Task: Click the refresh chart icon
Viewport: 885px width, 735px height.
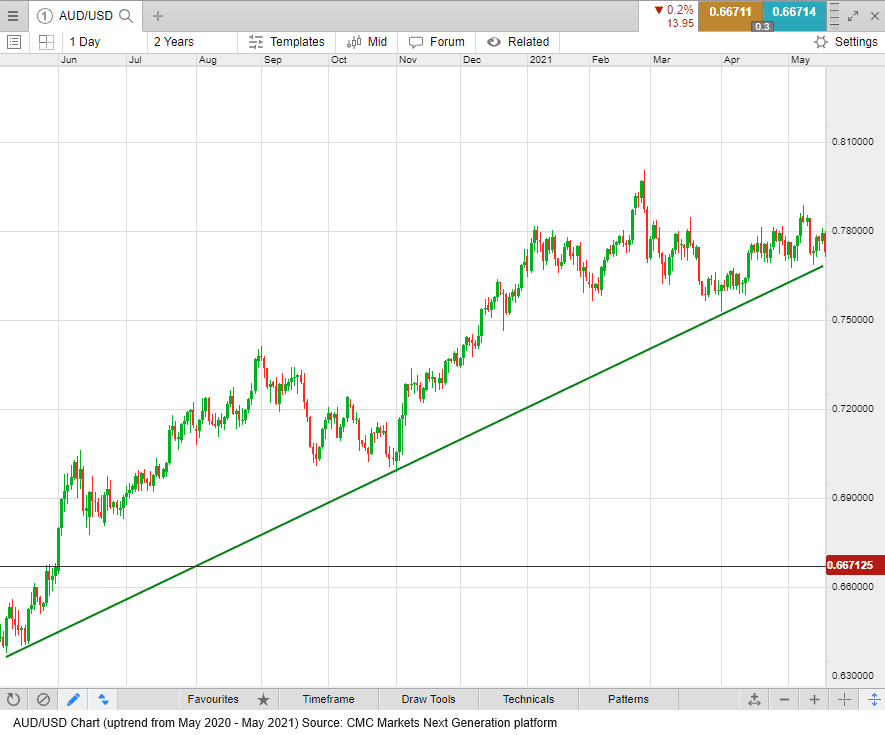Action: click(13, 699)
